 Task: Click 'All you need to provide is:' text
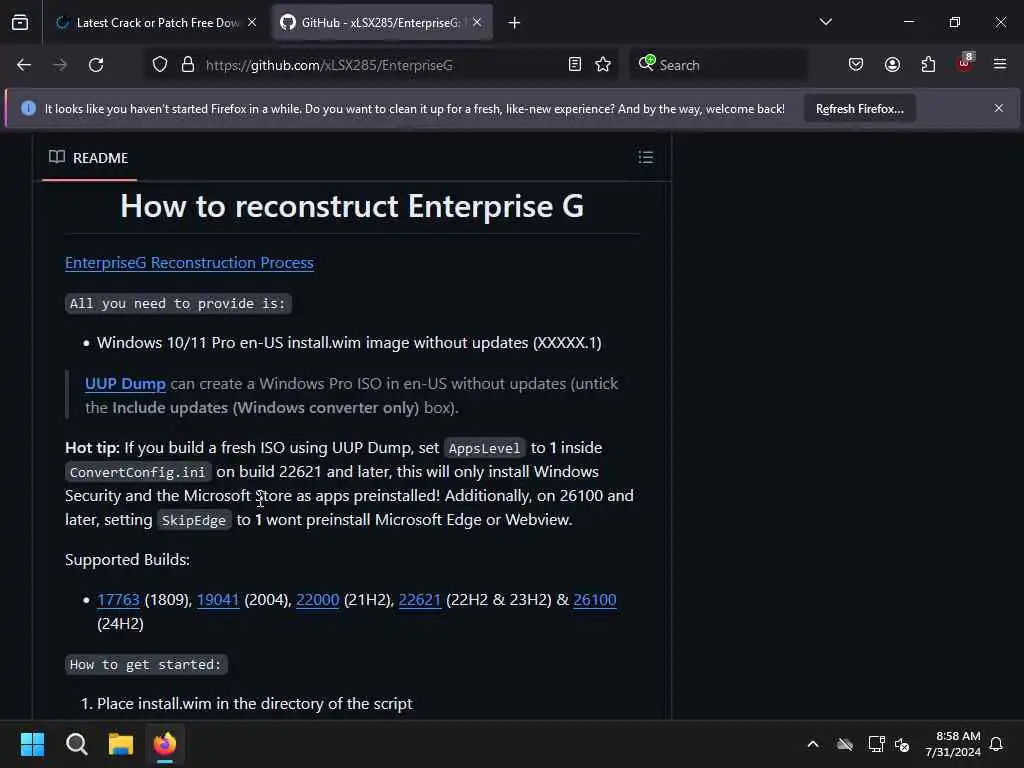(x=178, y=304)
